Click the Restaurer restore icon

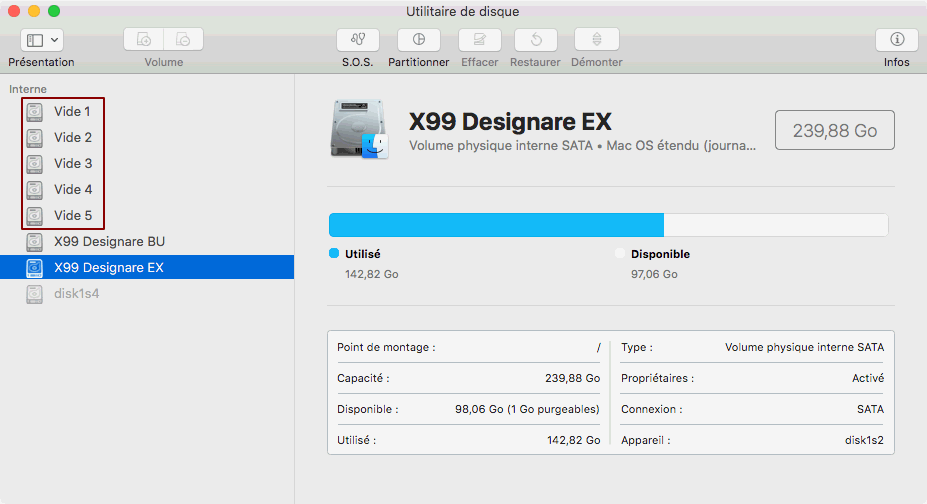click(x=536, y=40)
